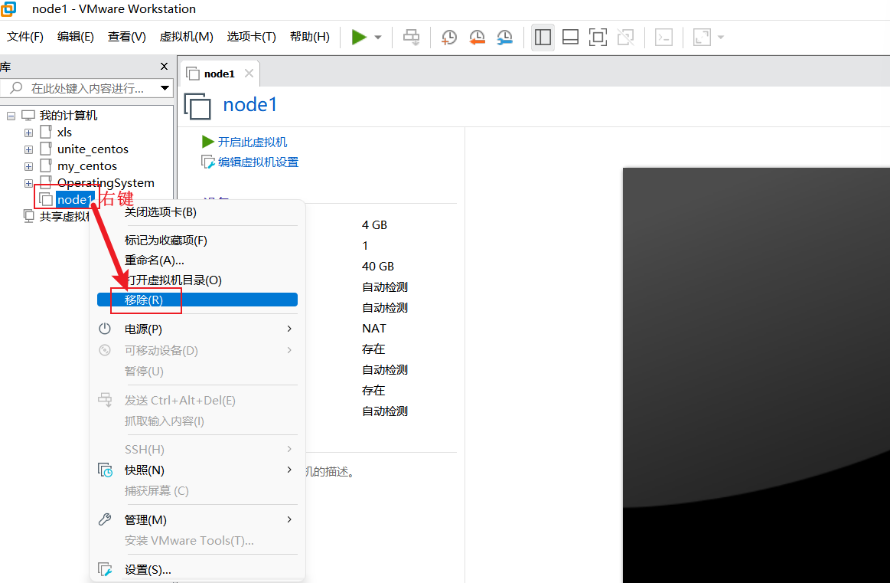Click the large node1 title heading
890x583 pixels.
coord(250,104)
